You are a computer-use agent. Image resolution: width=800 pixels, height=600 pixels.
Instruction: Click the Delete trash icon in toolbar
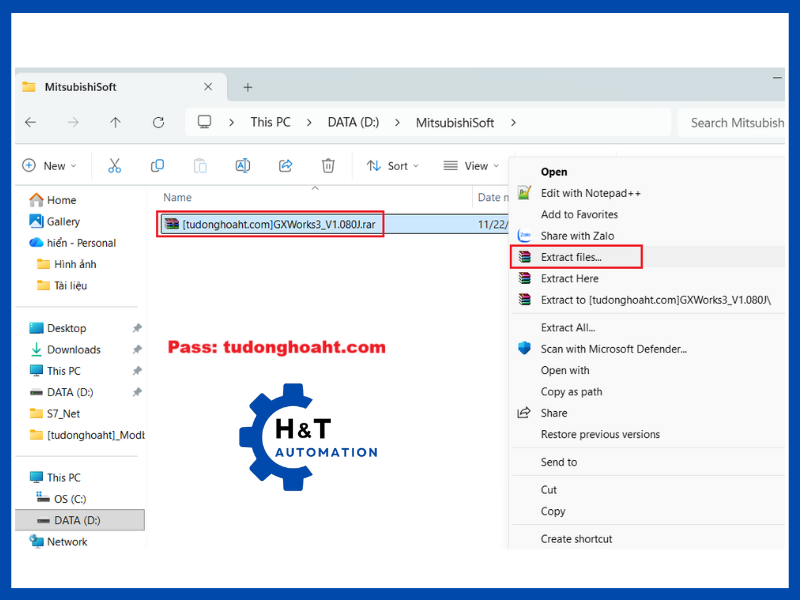tap(328, 166)
